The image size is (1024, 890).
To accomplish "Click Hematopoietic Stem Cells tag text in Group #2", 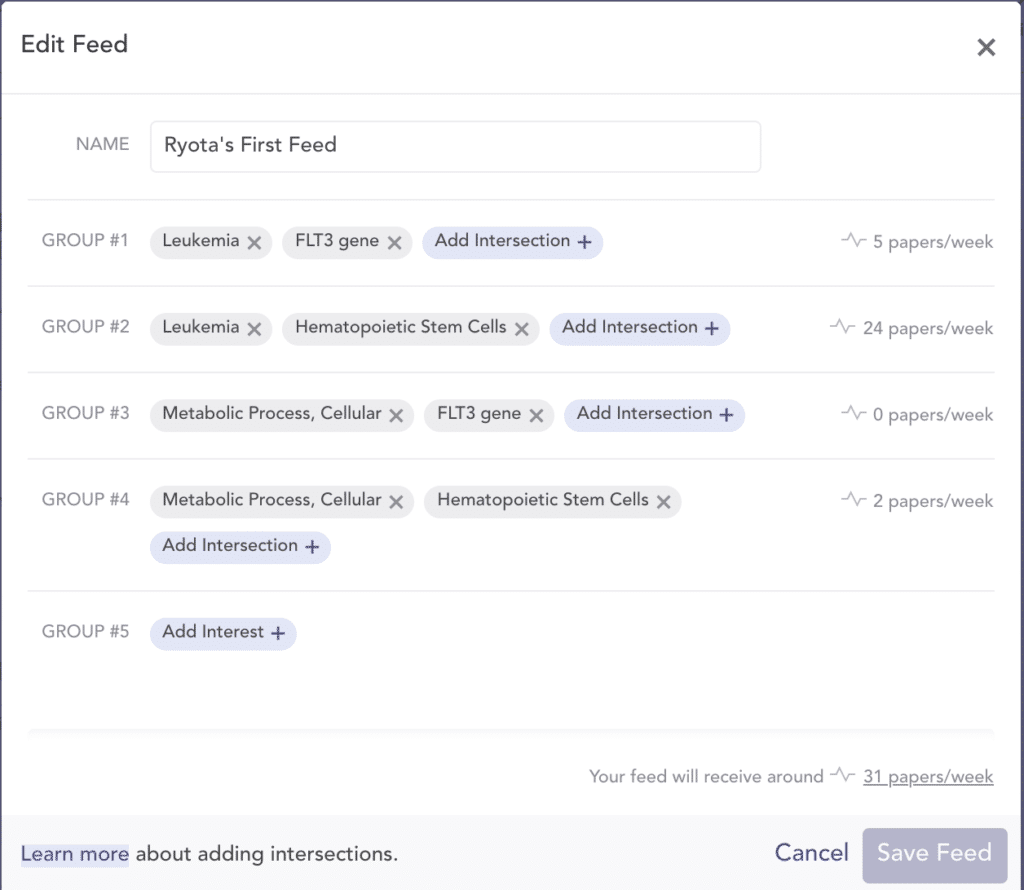I will point(400,327).
